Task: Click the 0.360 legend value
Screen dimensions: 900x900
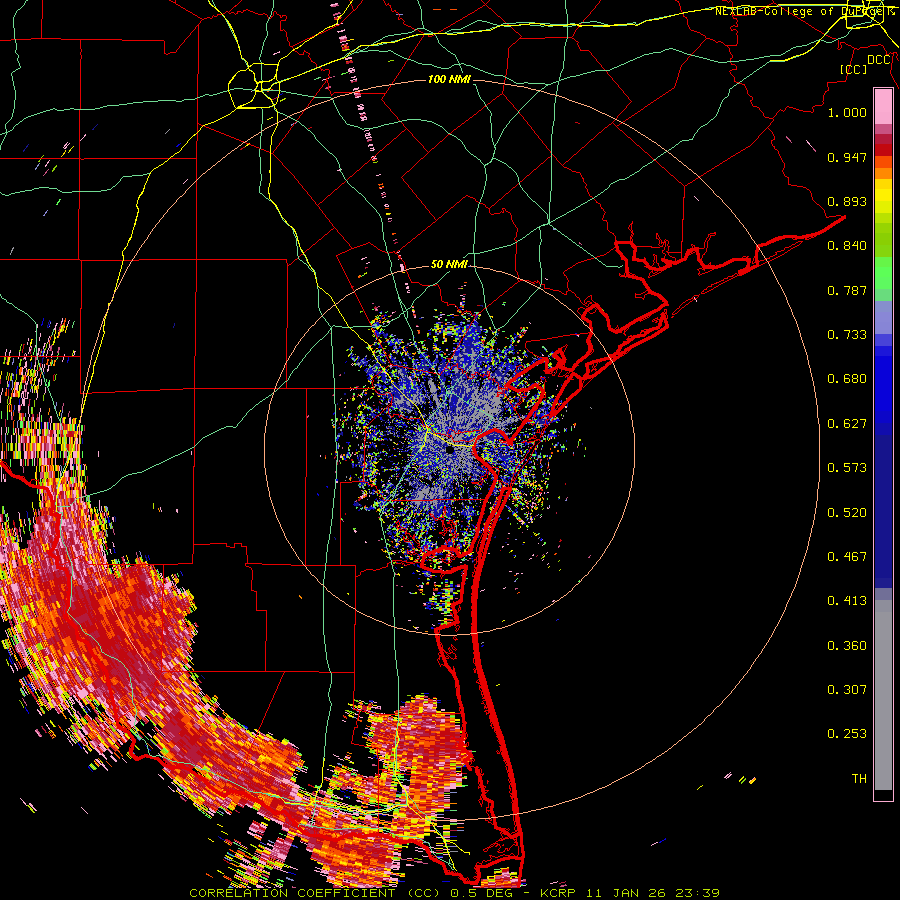Action: pyautogui.click(x=847, y=646)
